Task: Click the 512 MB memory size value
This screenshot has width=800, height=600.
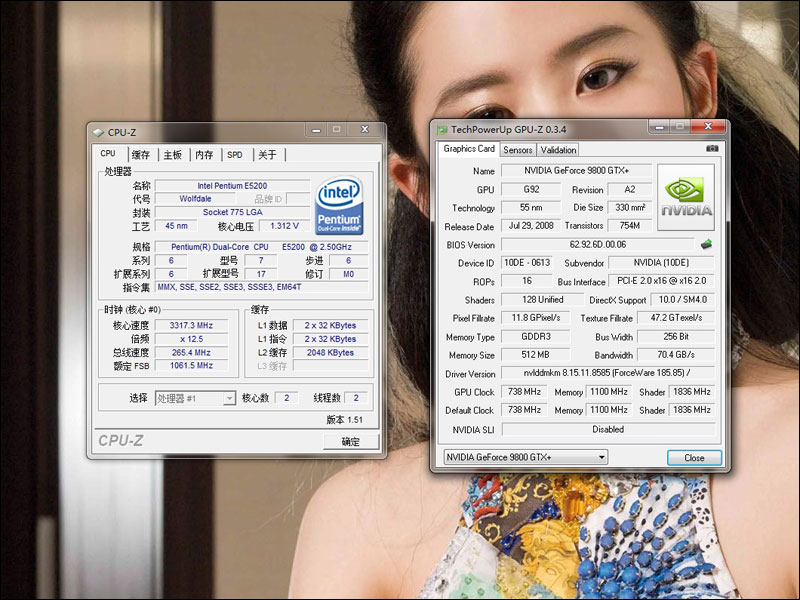Action: (x=536, y=355)
